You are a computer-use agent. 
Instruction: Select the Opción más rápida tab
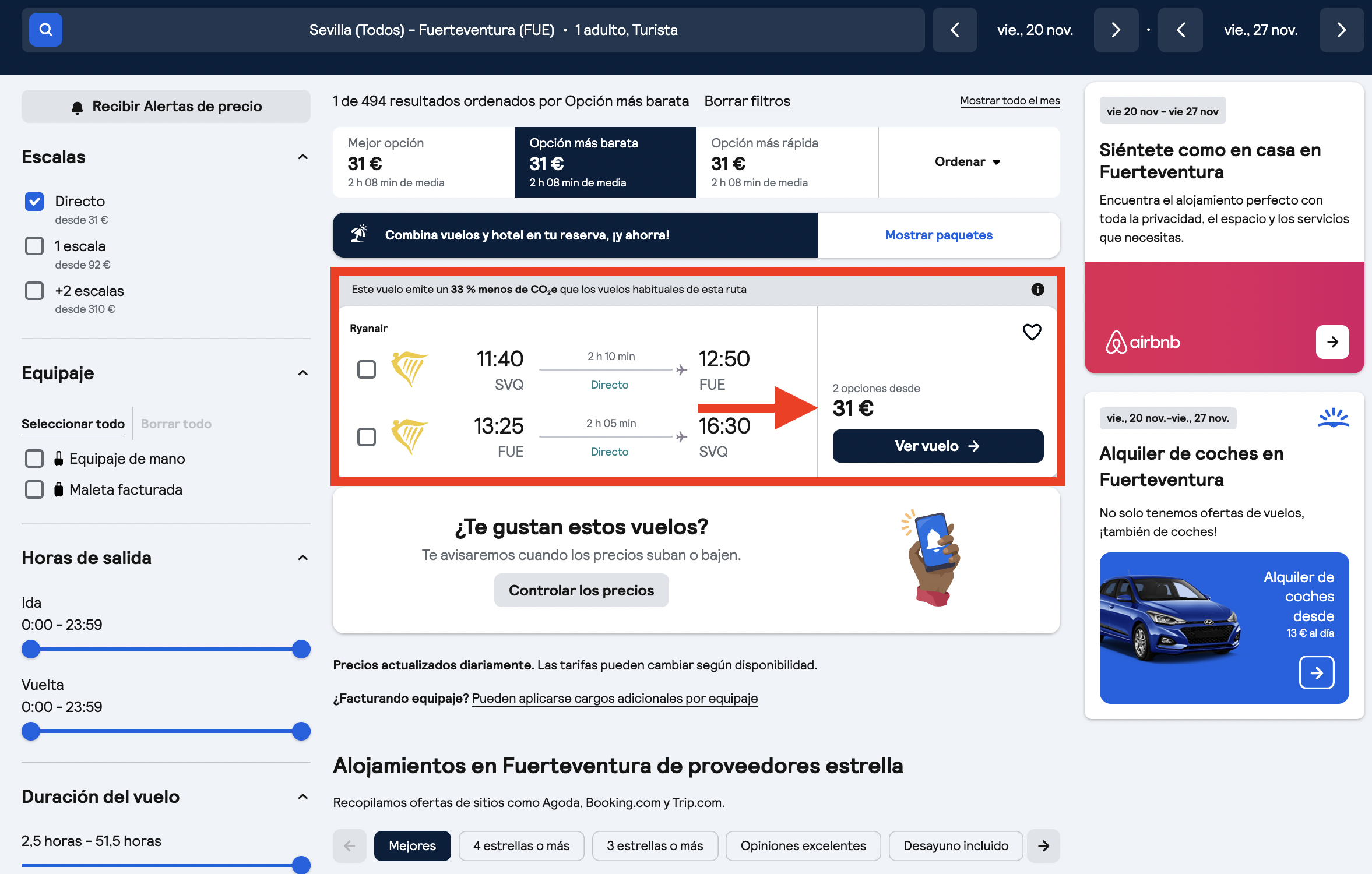[x=787, y=163]
